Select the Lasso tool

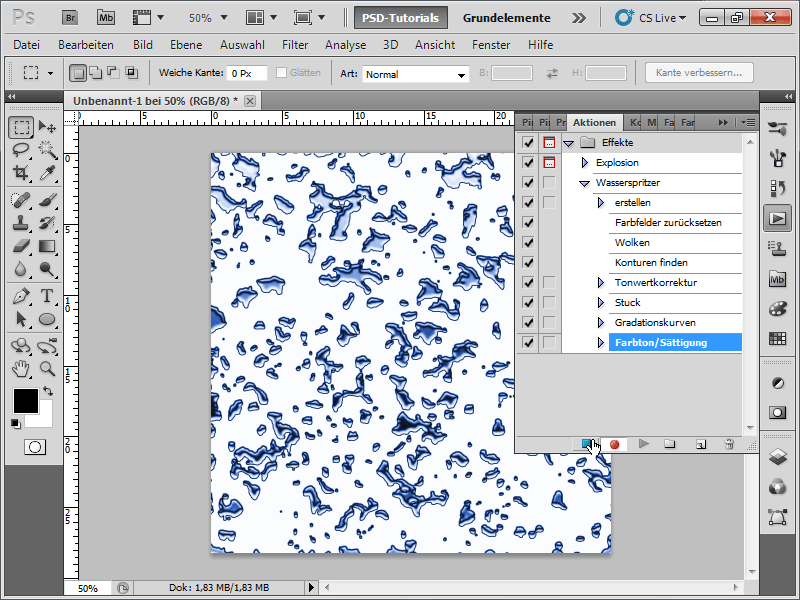21,150
